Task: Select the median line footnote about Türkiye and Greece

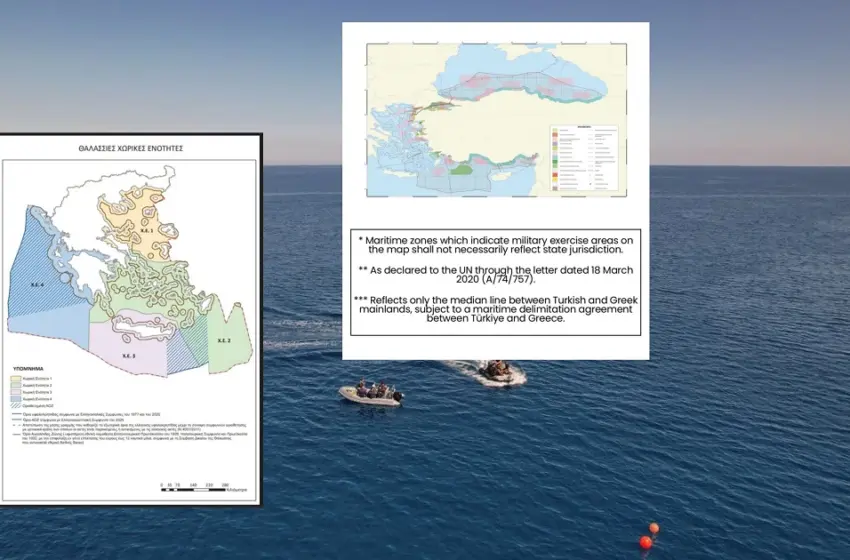Action: coord(496,310)
